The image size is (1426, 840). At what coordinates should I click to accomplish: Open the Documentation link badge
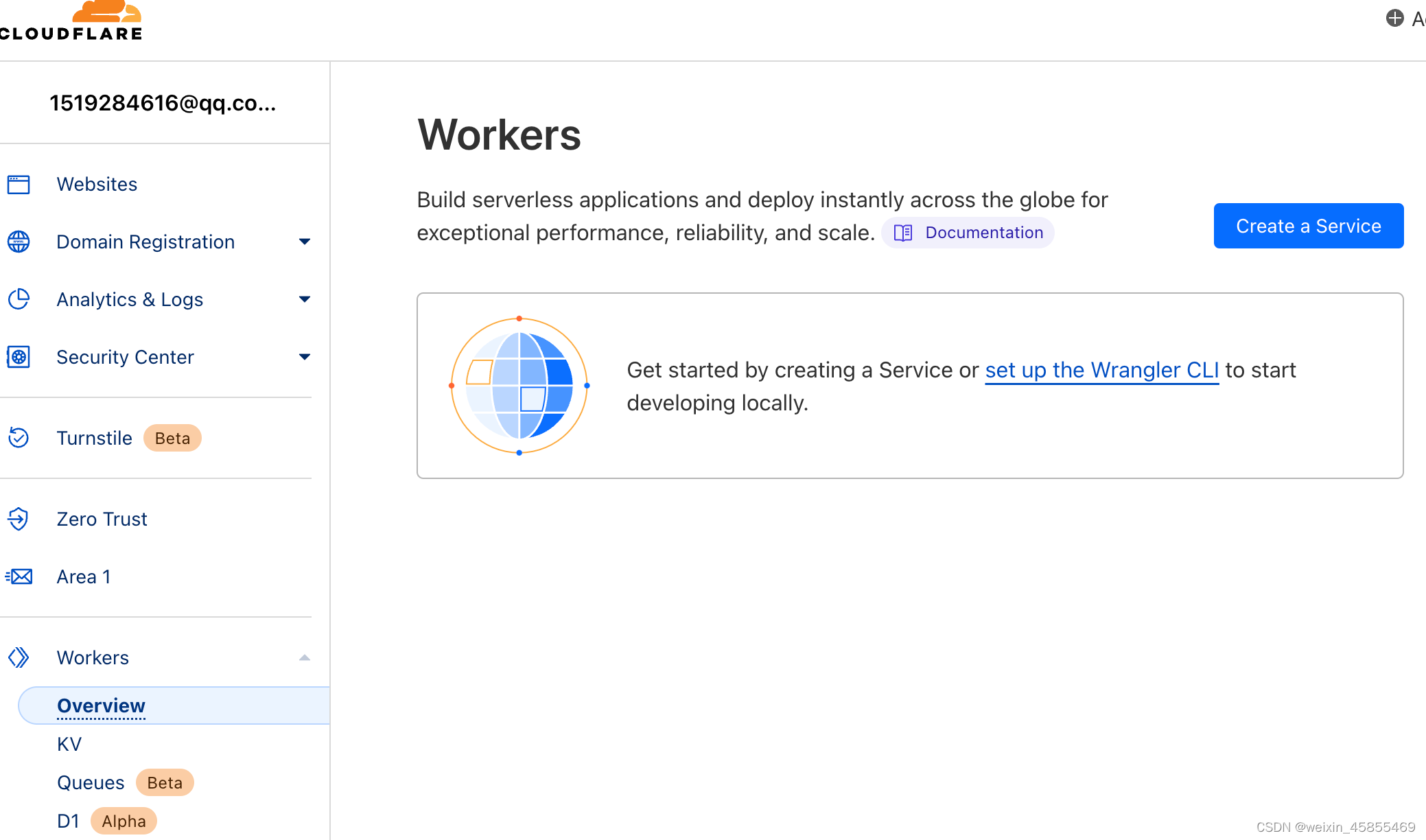coord(968,233)
